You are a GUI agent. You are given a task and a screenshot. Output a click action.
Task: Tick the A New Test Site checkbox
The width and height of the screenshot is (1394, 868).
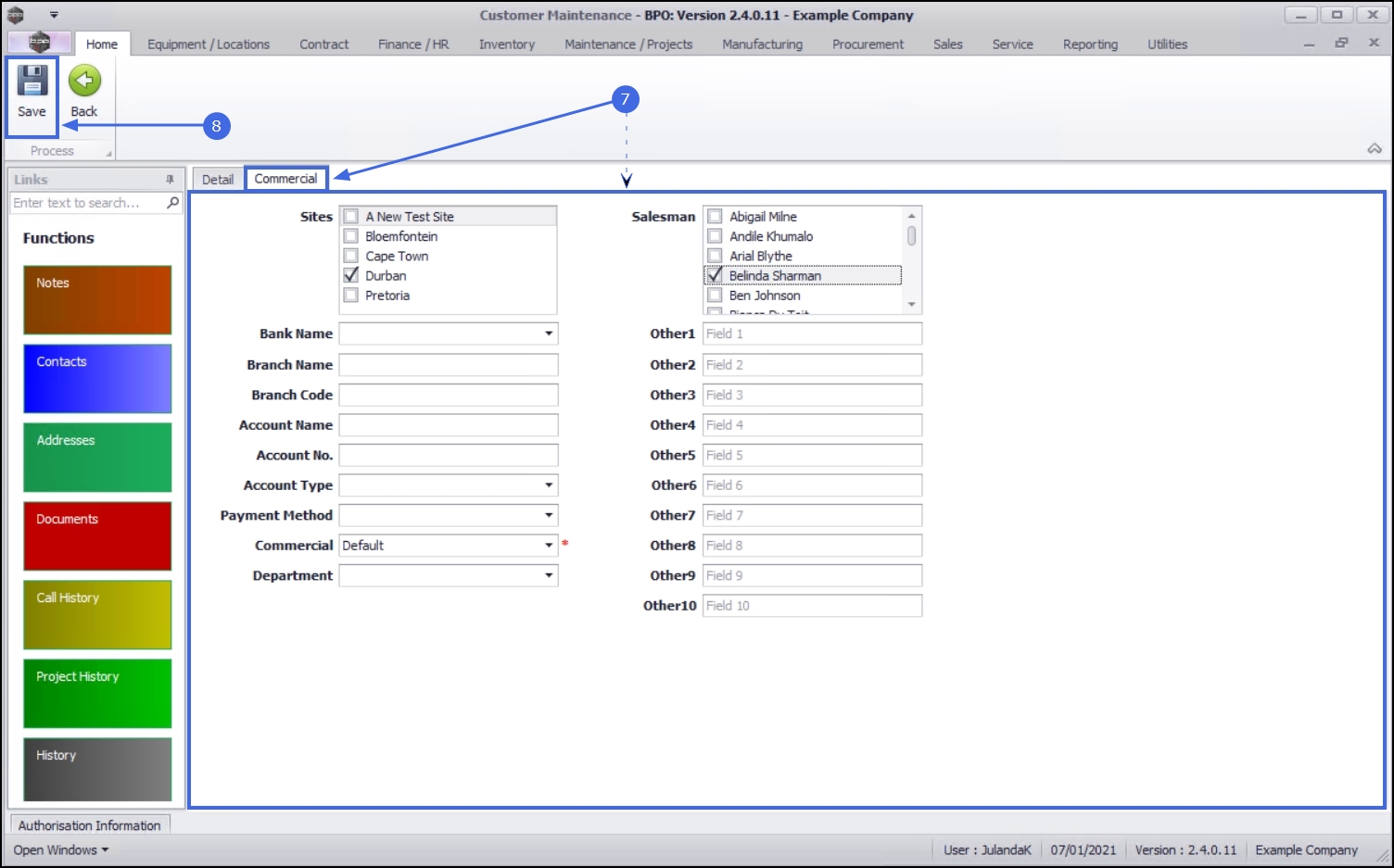tap(351, 217)
